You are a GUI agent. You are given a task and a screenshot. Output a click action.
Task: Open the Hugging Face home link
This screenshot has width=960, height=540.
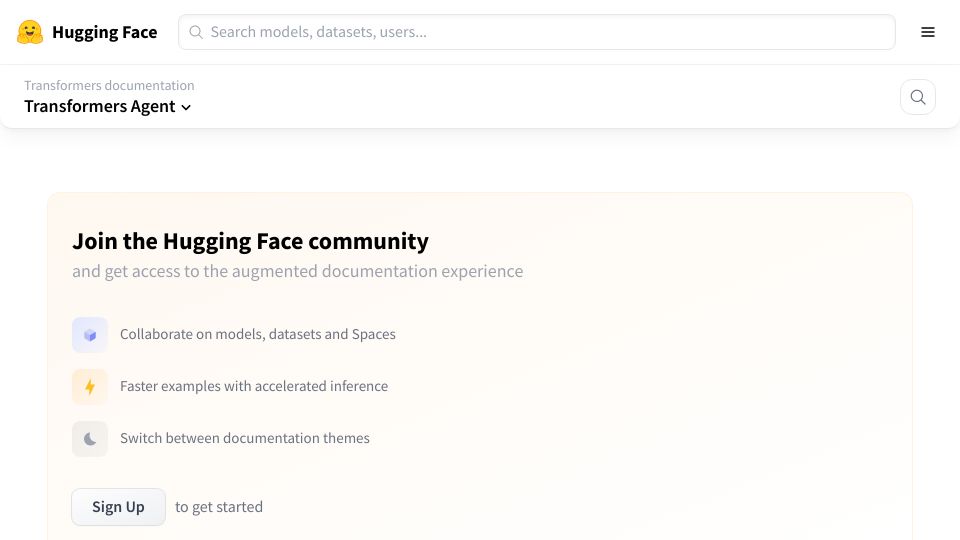tap(87, 32)
